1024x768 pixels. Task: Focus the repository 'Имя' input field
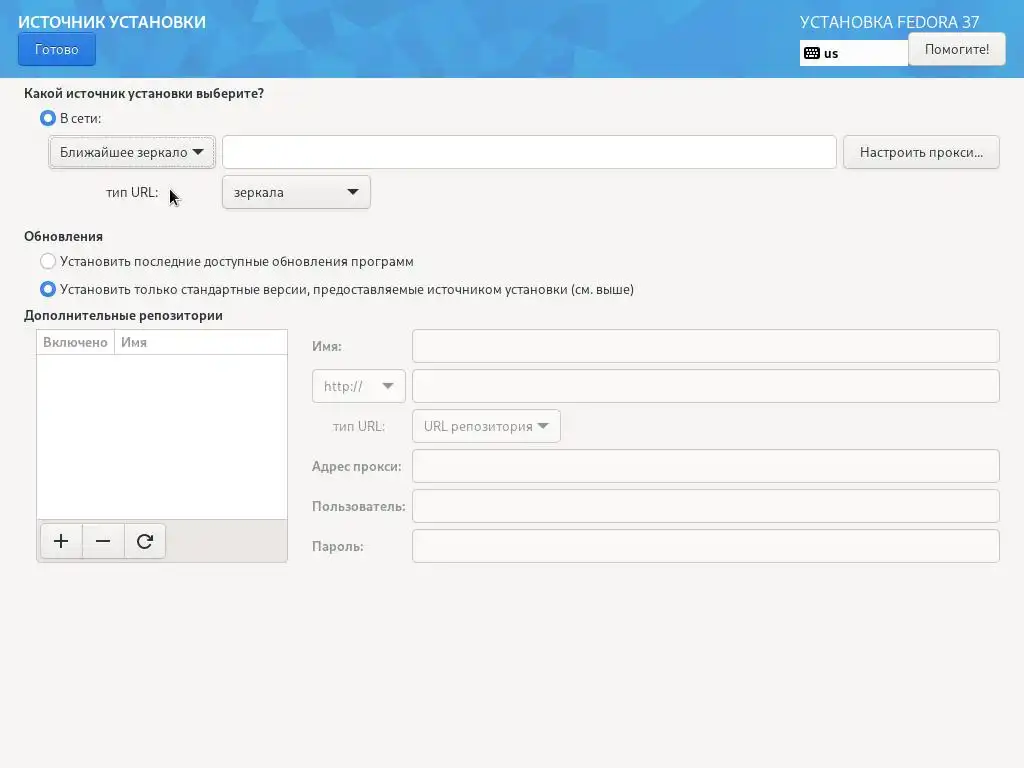[706, 346]
